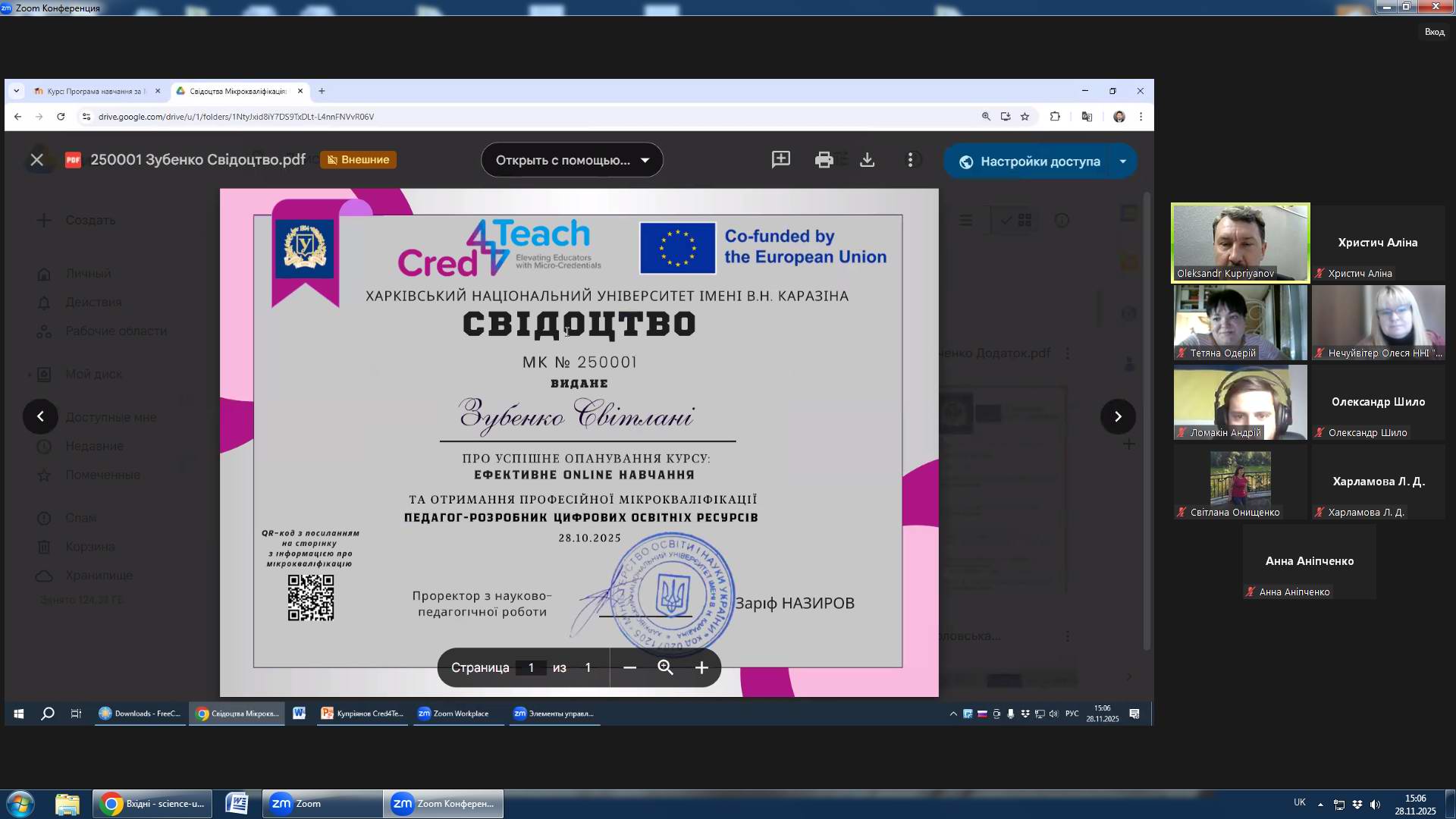1456x819 pixels.
Task: Zoom in with the plus icon
Action: pyautogui.click(x=701, y=667)
